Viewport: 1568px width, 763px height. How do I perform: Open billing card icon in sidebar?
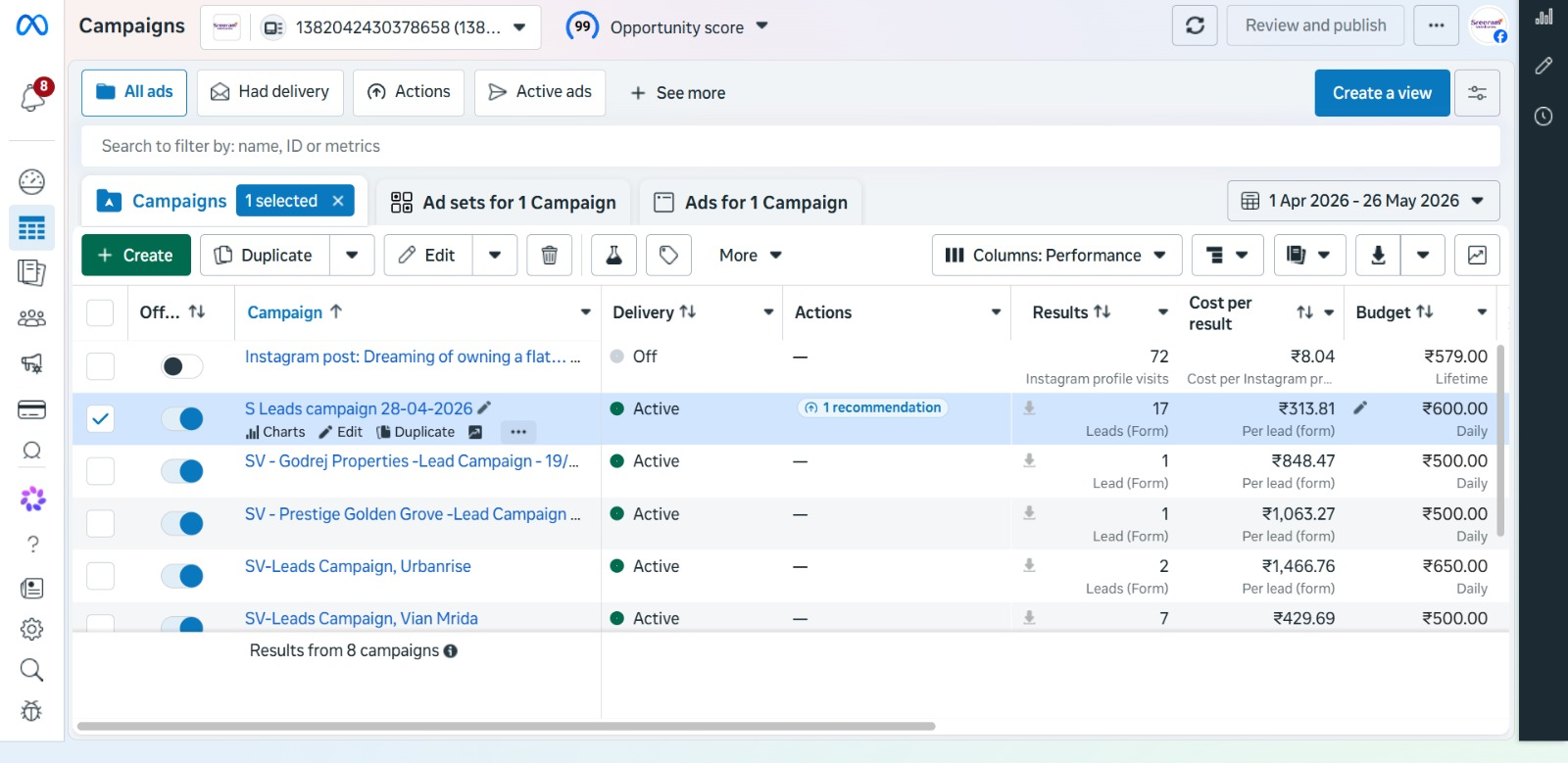pos(32,409)
